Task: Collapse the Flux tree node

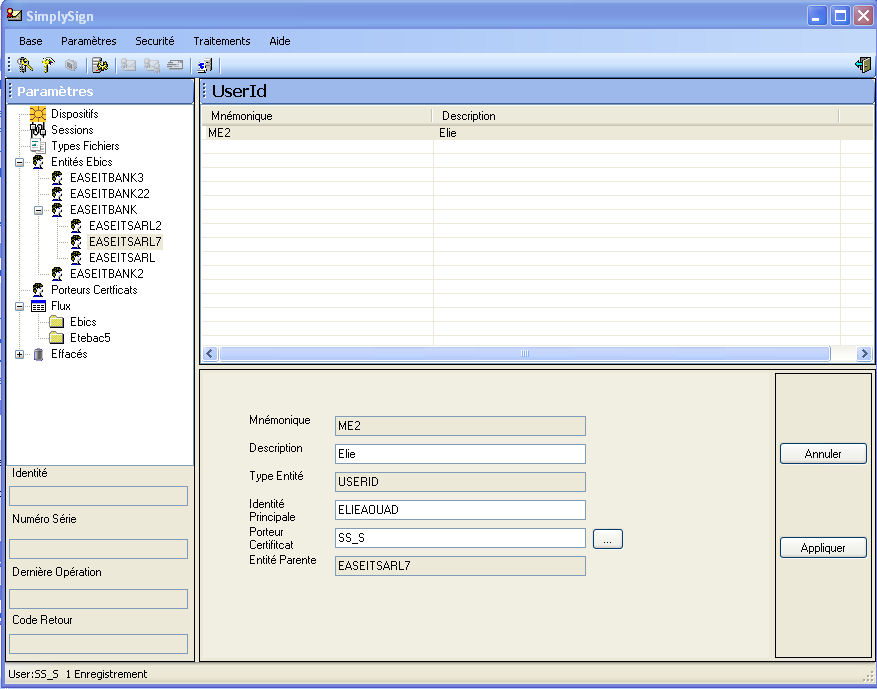Action: tap(20, 306)
